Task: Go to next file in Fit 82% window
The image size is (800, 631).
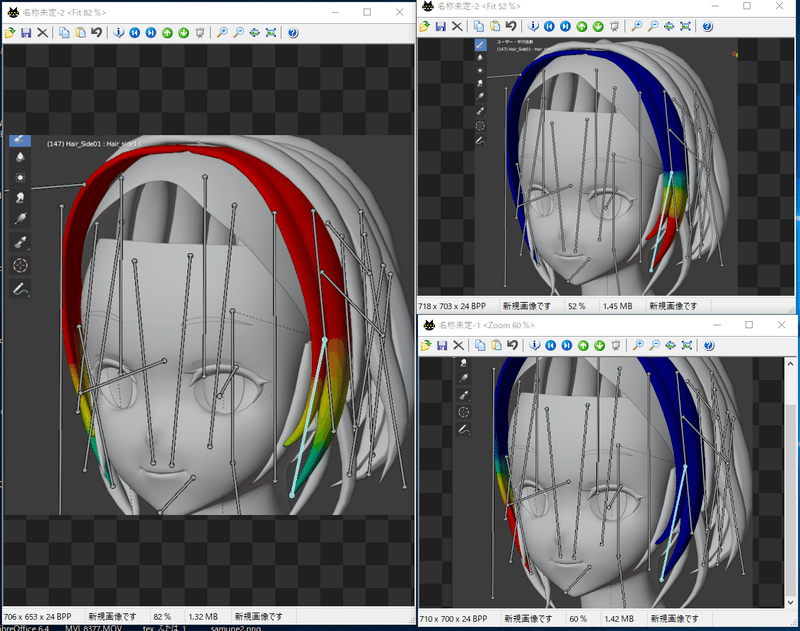Action: (151, 33)
